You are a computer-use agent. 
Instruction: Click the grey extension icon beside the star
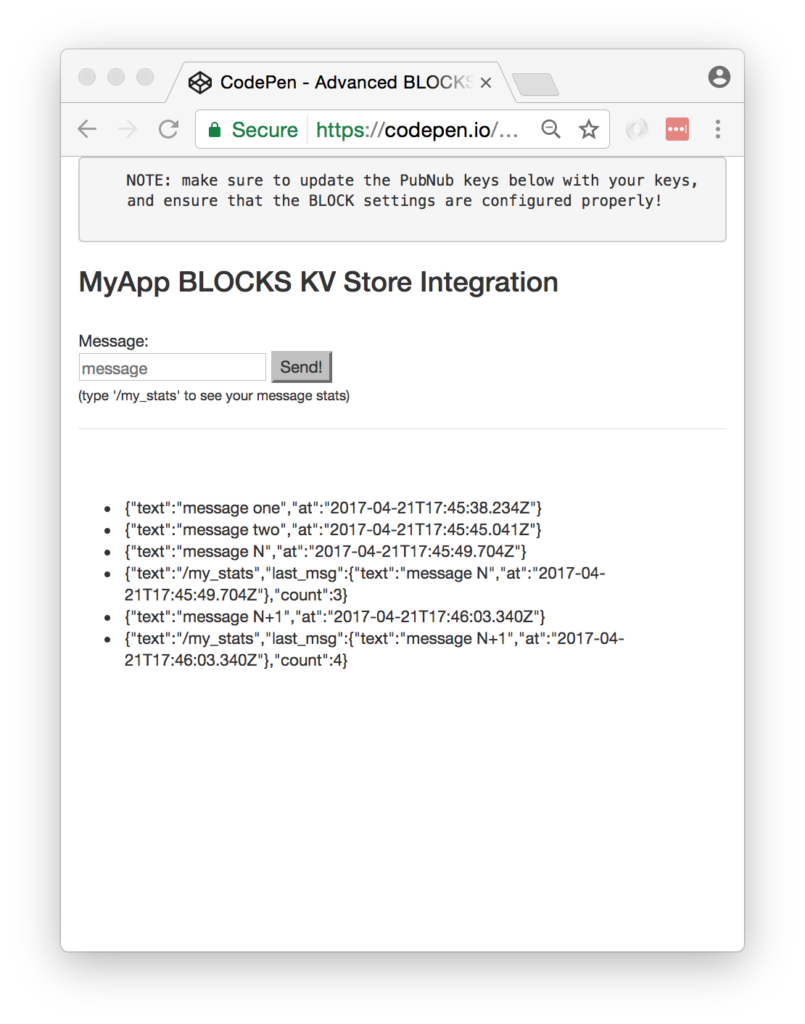(636, 129)
